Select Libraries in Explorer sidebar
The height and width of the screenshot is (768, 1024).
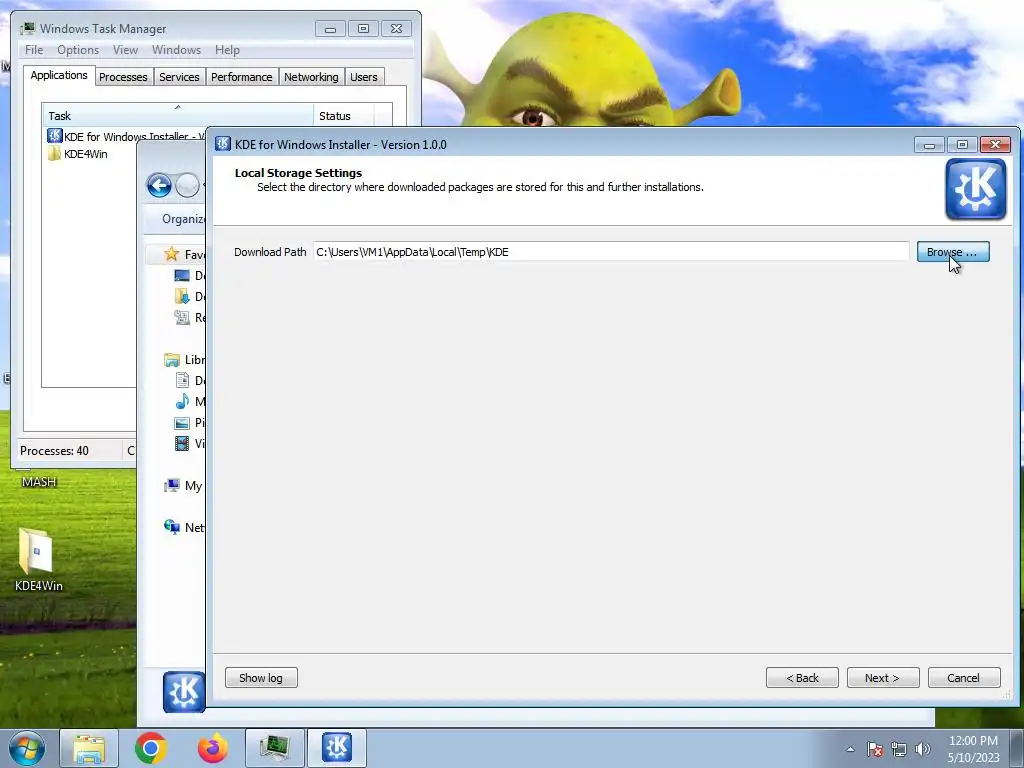click(185, 360)
